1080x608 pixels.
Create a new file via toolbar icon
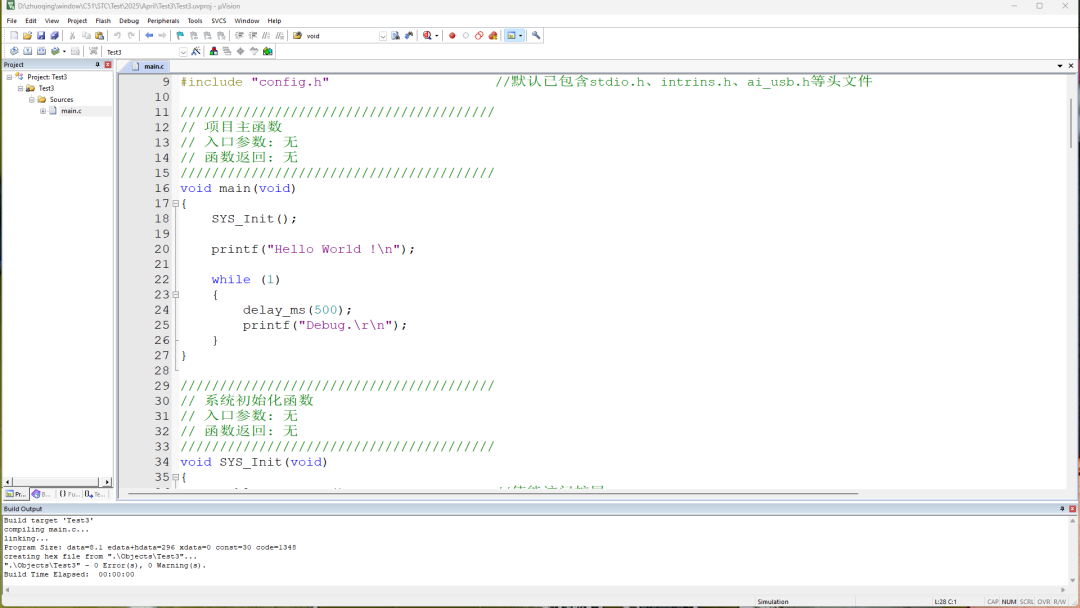point(14,36)
